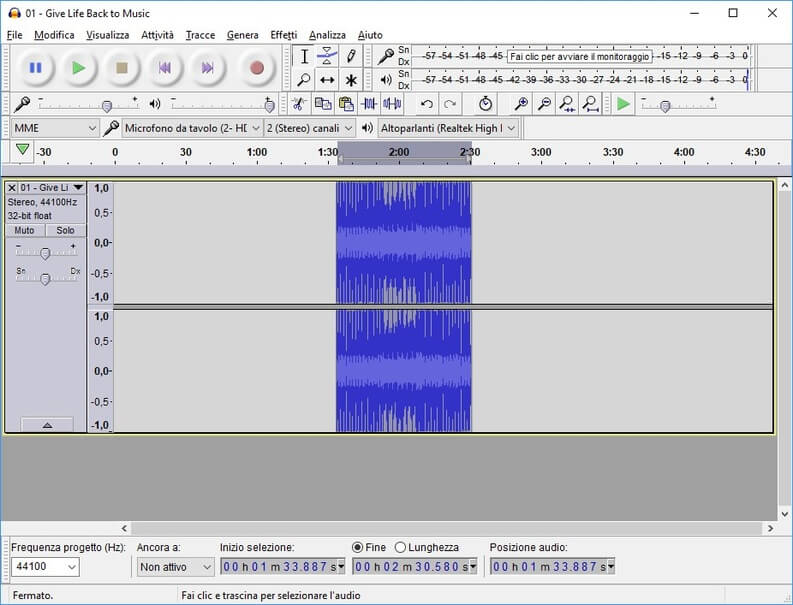
Task: Fit selection to window width
Action: tap(567, 104)
